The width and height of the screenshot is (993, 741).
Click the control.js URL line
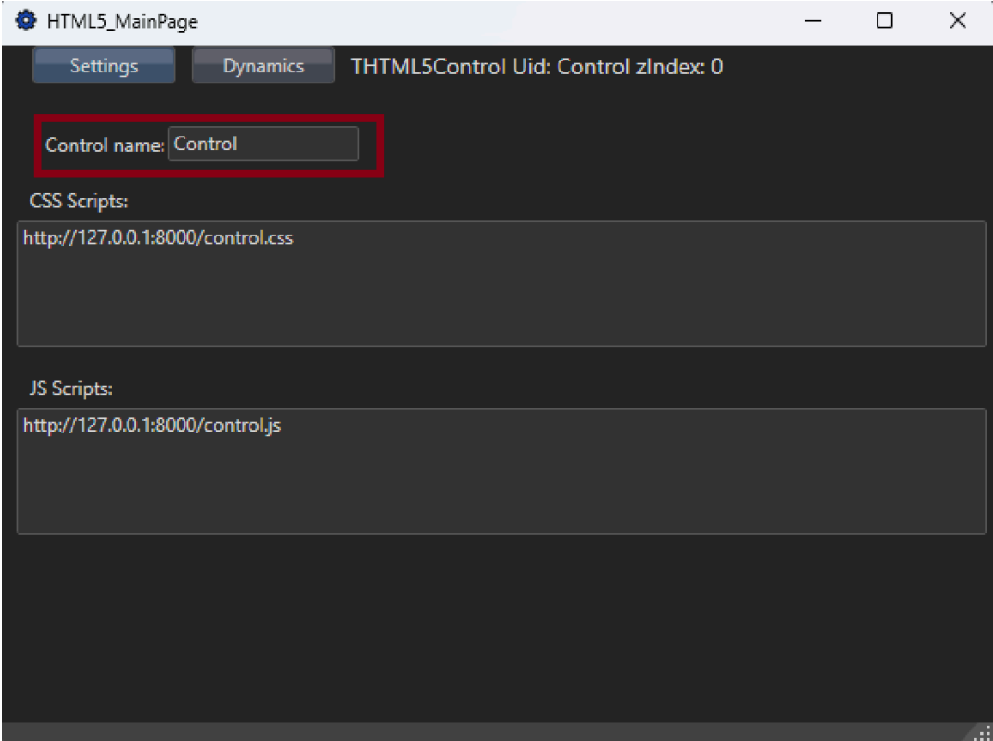[x=152, y=426]
